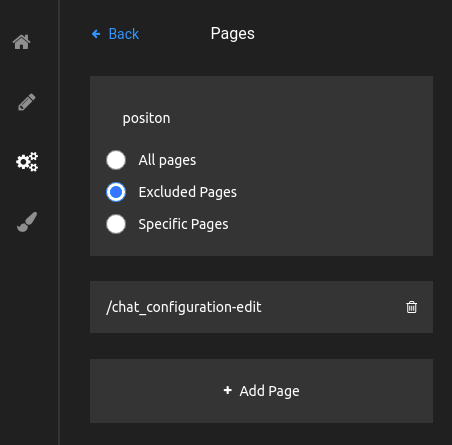Click the Add Page button
Screen dimensions: 452x445
tap(261, 391)
